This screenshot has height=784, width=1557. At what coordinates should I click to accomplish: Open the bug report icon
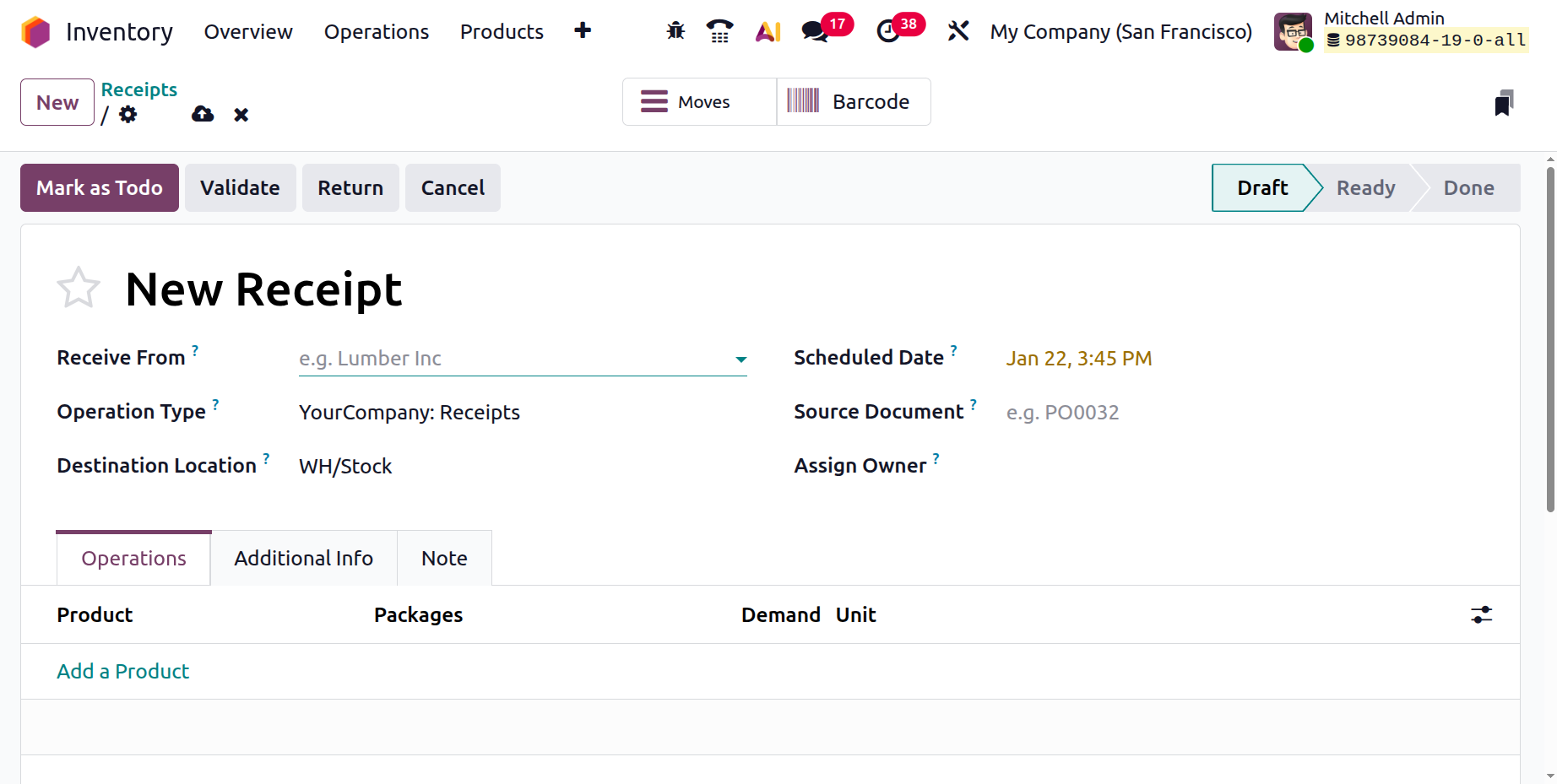[x=675, y=30]
